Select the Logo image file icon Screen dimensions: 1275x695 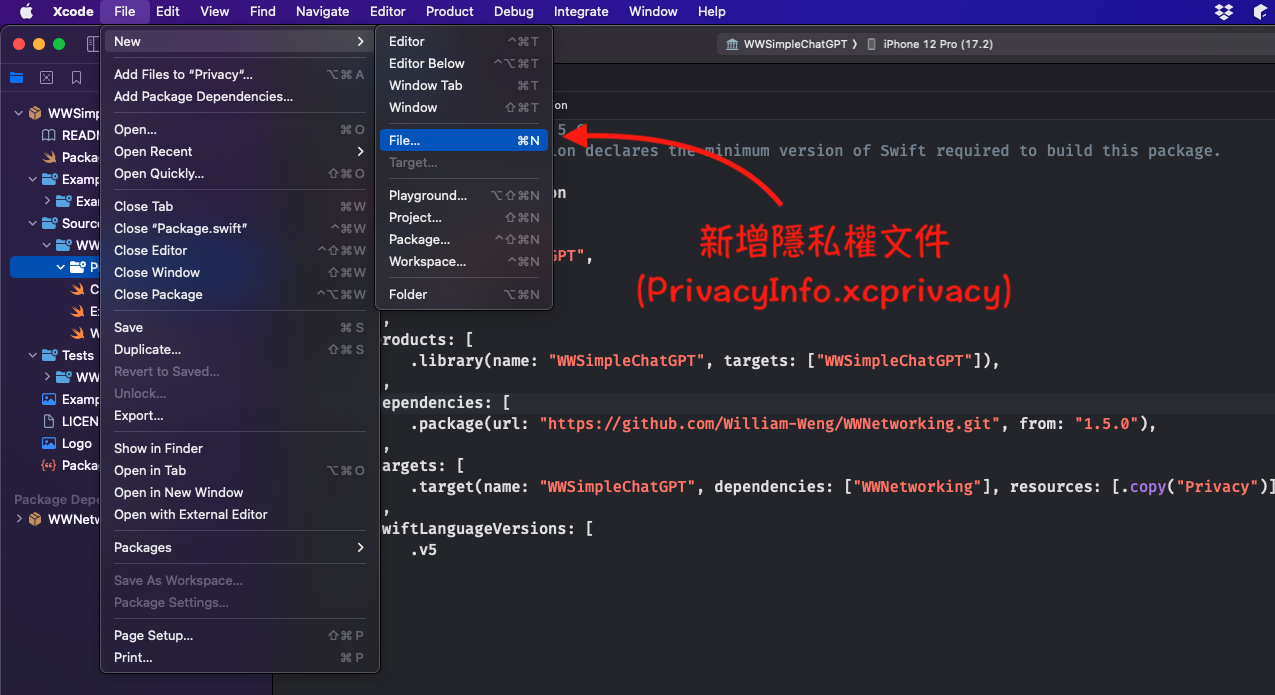click(x=49, y=443)
